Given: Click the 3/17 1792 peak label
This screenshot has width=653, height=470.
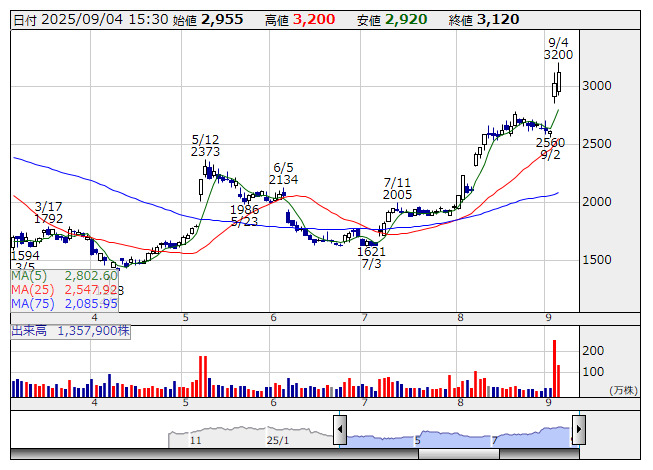Looking at the screenshot, I should pyautogui.click(x=48, y=212).
